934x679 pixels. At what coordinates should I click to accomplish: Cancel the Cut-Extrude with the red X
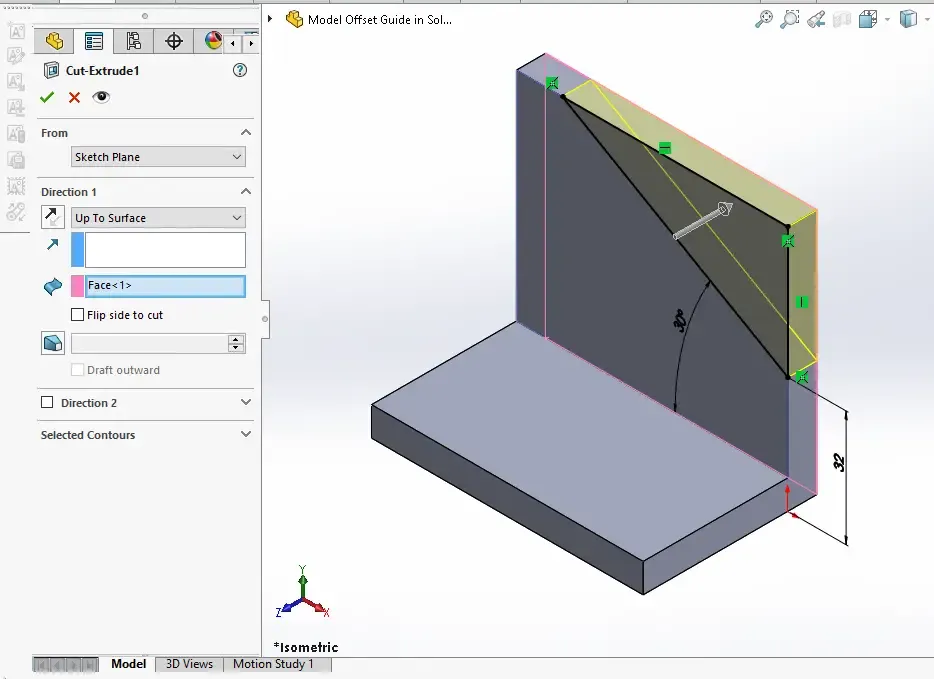[x=74, y=97]
